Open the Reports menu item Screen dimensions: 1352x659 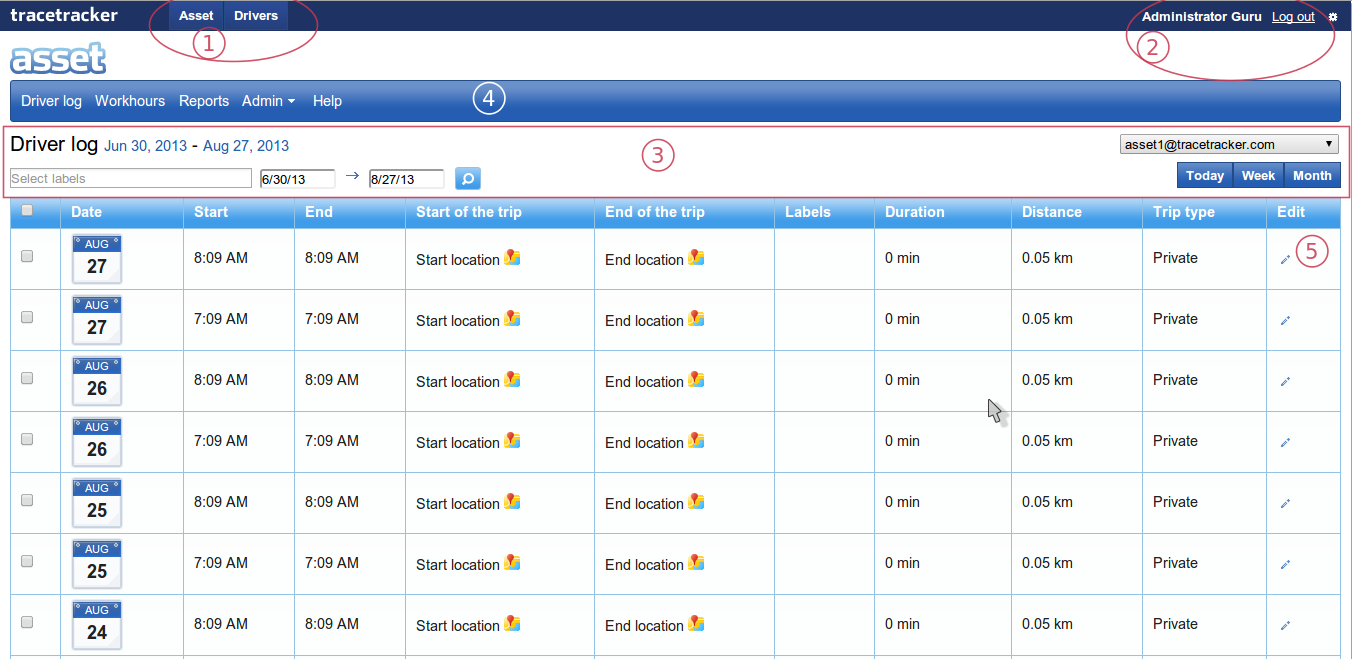204,101
